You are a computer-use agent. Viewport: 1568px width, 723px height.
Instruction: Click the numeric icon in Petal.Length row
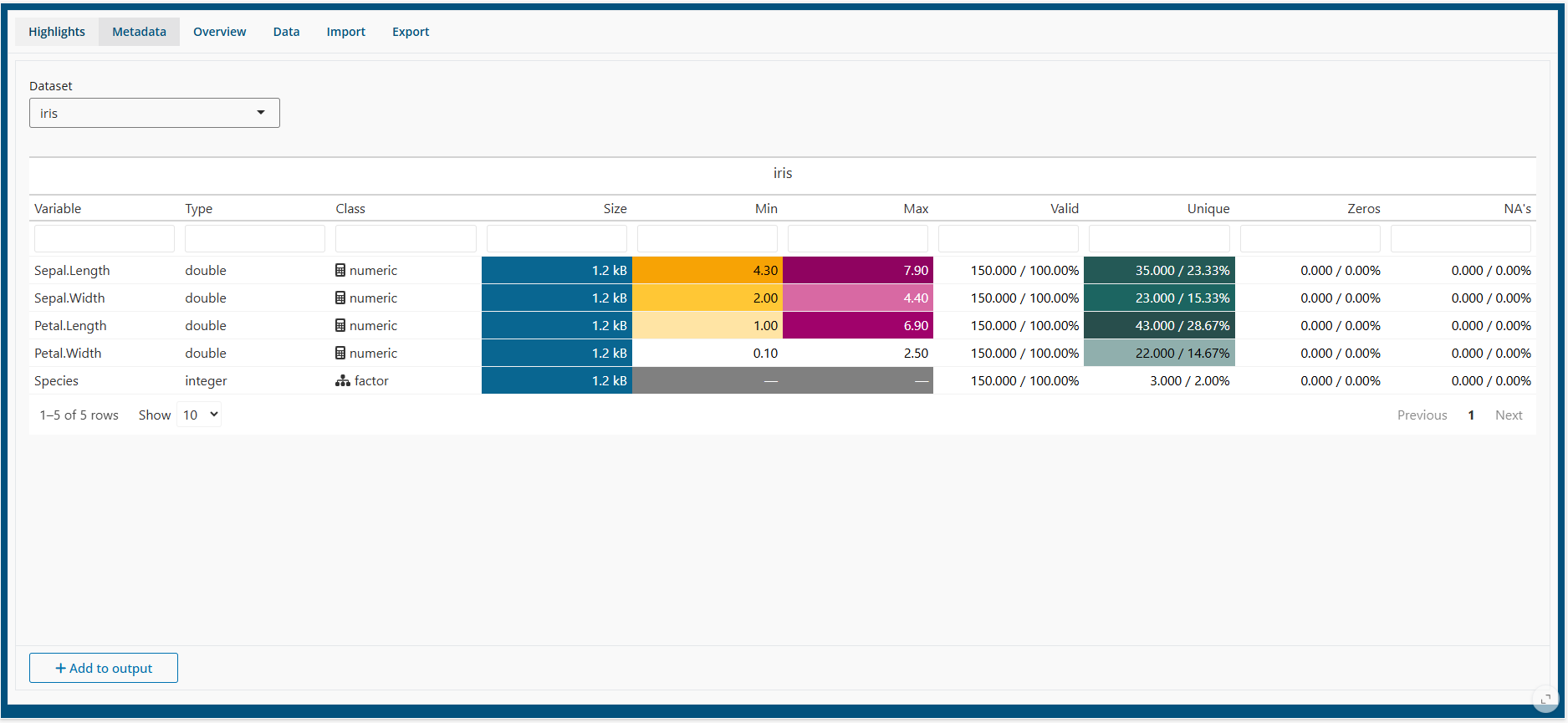click(340, 326)
